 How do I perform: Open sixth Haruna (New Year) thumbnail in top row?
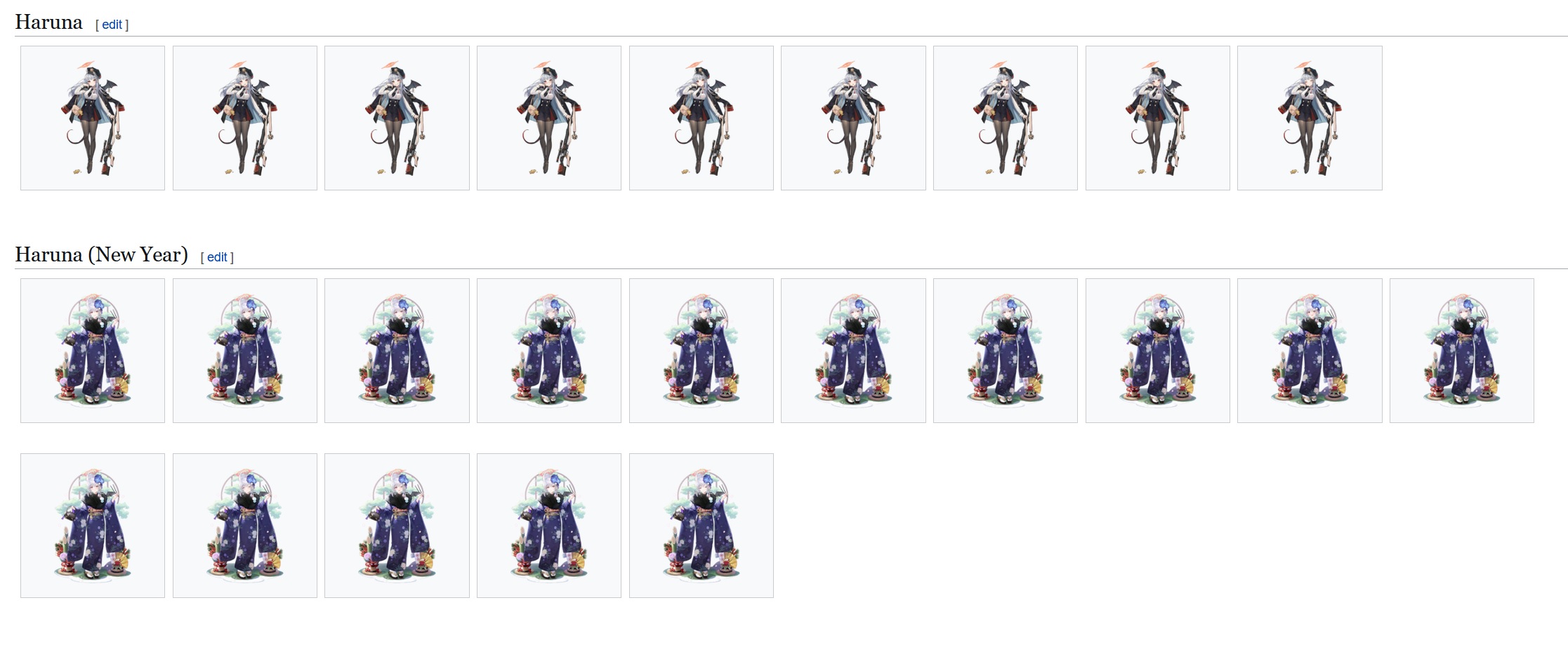[853, 351]
